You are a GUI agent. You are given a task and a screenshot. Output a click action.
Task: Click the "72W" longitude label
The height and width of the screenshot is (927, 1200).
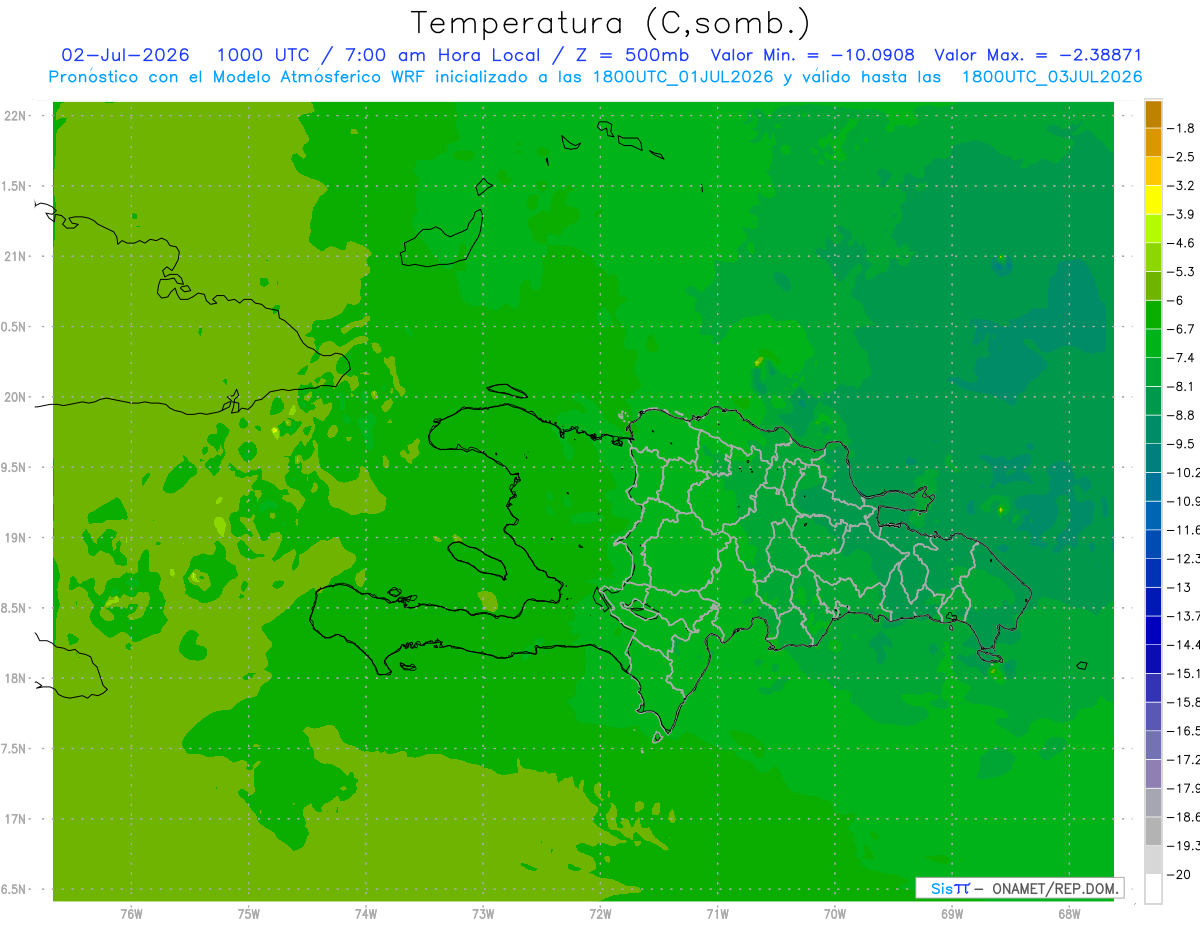coord(600,914)
